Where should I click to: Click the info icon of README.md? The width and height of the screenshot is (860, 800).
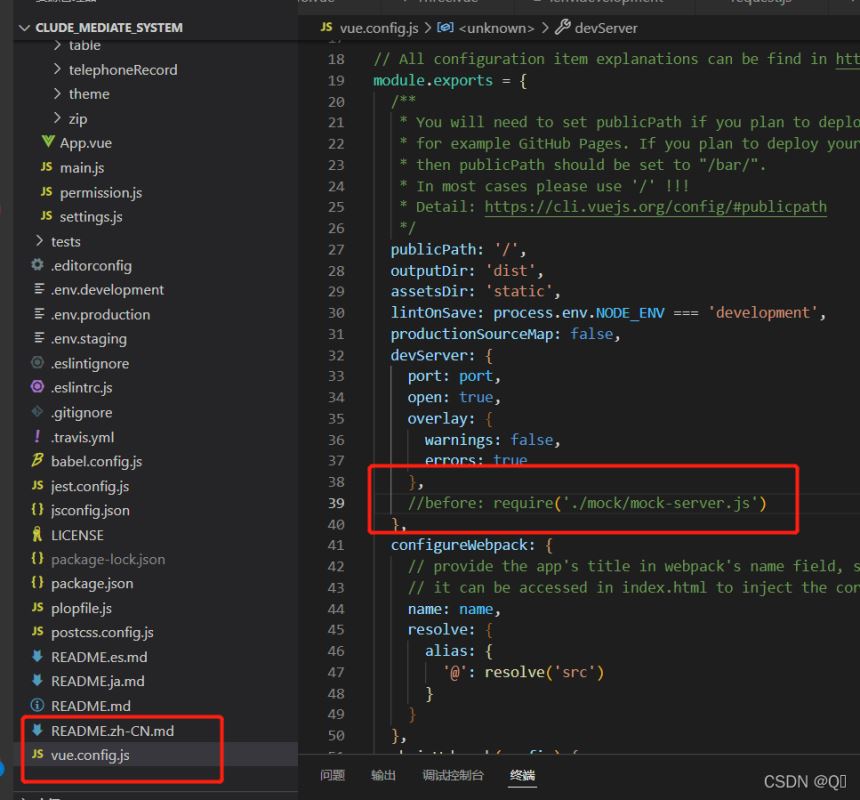point(37,705)
